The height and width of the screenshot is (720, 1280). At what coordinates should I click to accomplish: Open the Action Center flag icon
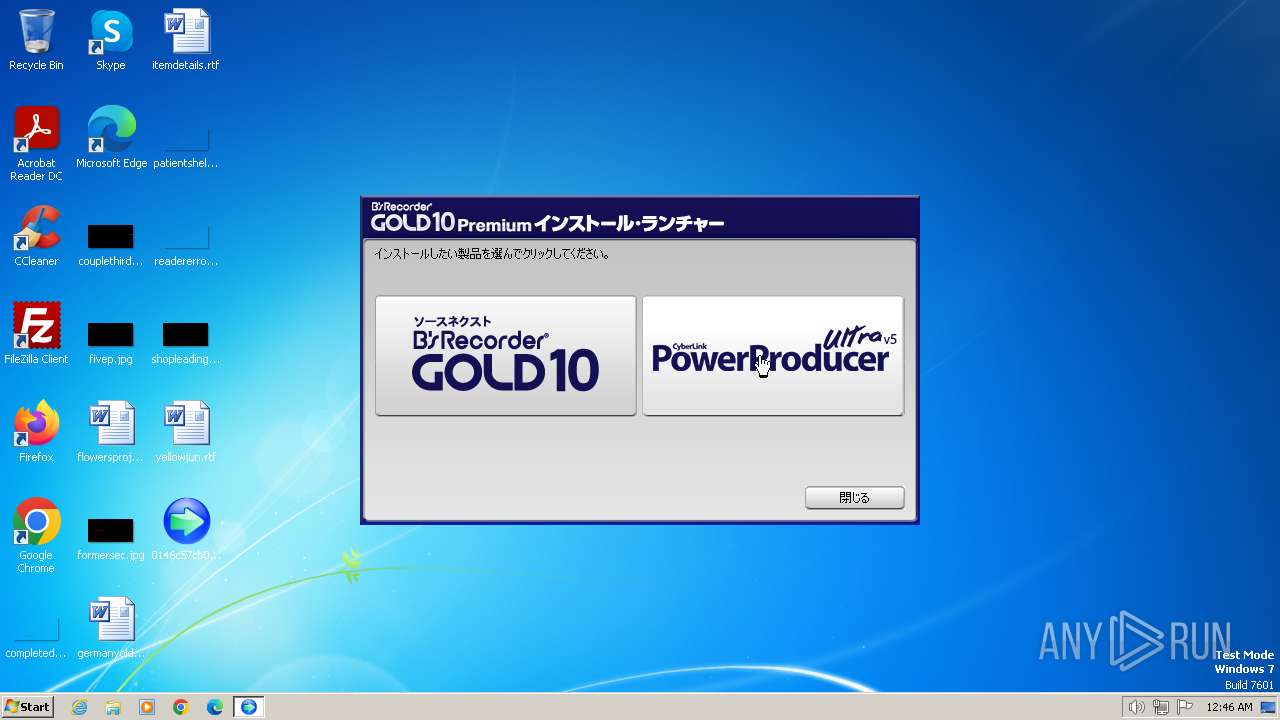click(x=1185, y=707)
